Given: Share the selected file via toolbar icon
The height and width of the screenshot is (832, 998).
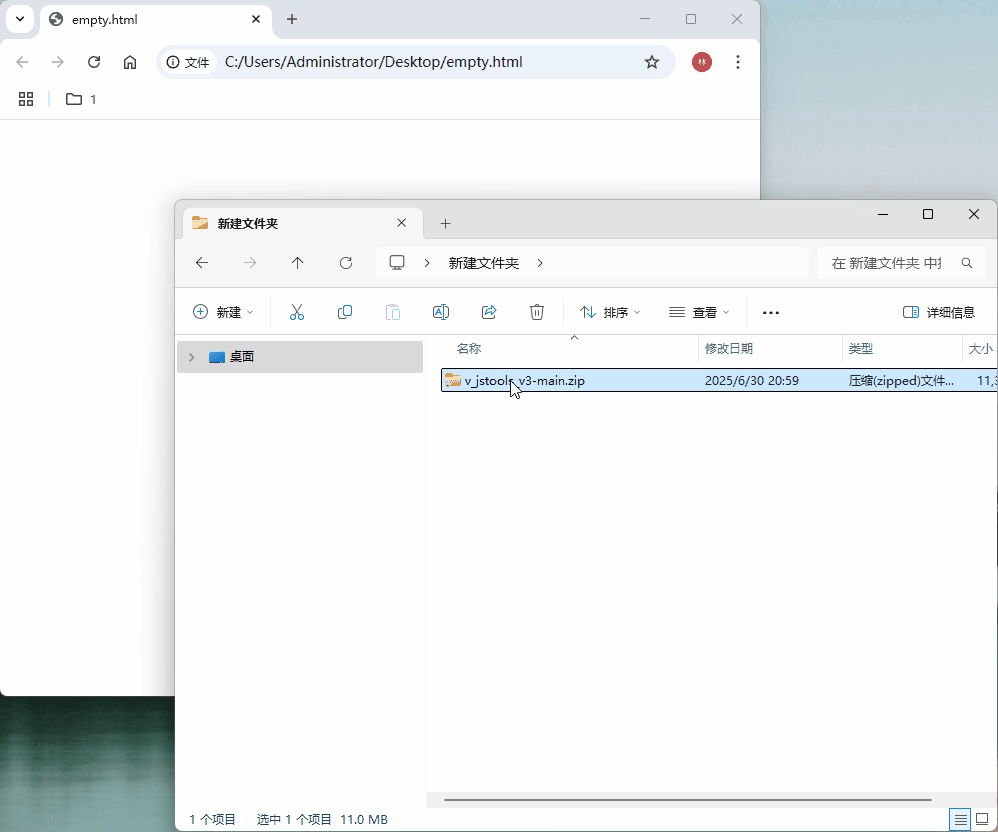Looking at the screenshot, I should tap(489, 312).
